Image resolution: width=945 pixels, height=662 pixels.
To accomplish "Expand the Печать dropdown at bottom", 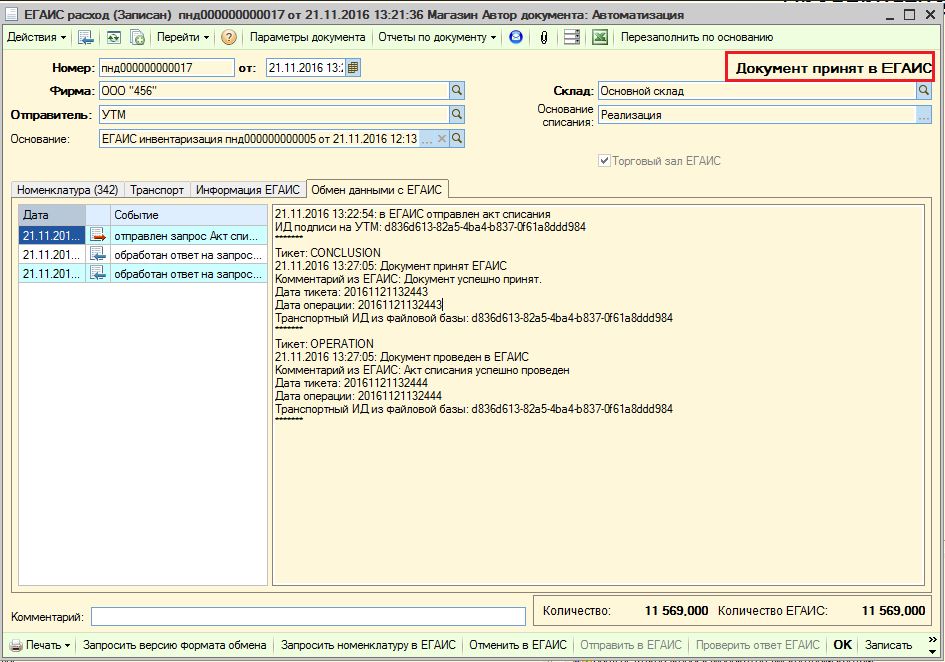I will [40, 645].
